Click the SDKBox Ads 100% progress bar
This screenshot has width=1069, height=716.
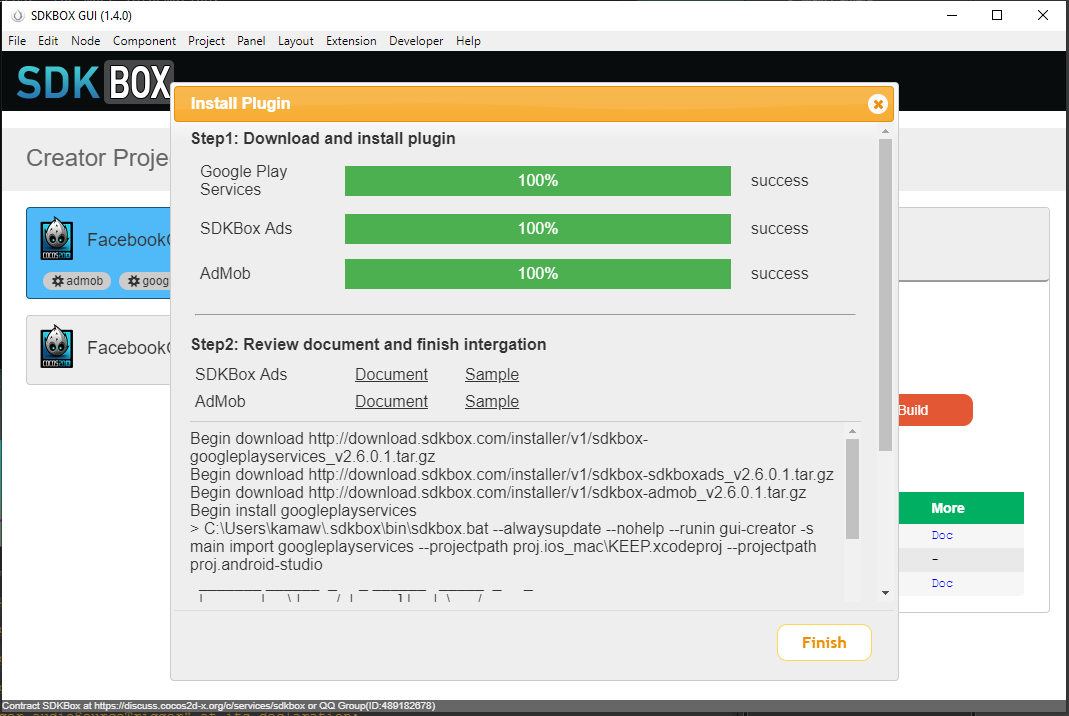[538, 228]
